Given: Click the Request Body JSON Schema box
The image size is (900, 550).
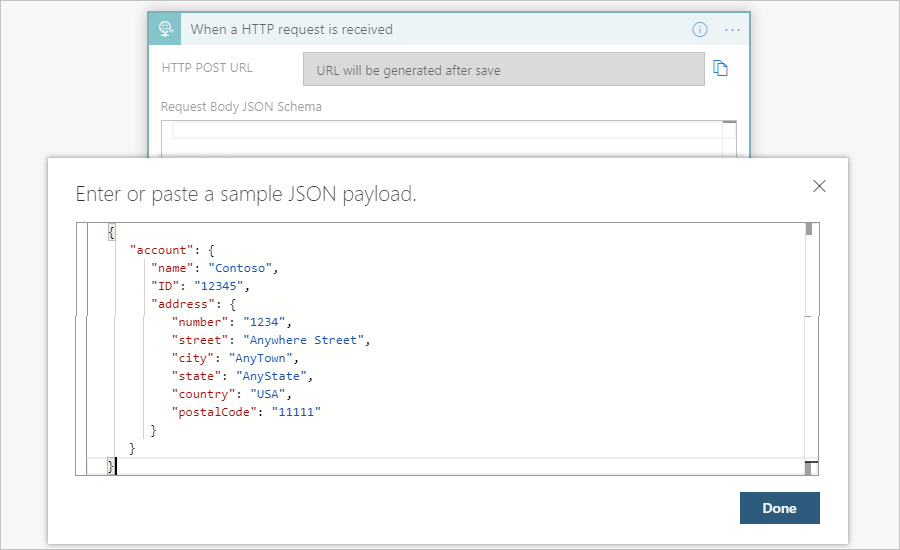Looking at the screenshot, I should (447, 133).
